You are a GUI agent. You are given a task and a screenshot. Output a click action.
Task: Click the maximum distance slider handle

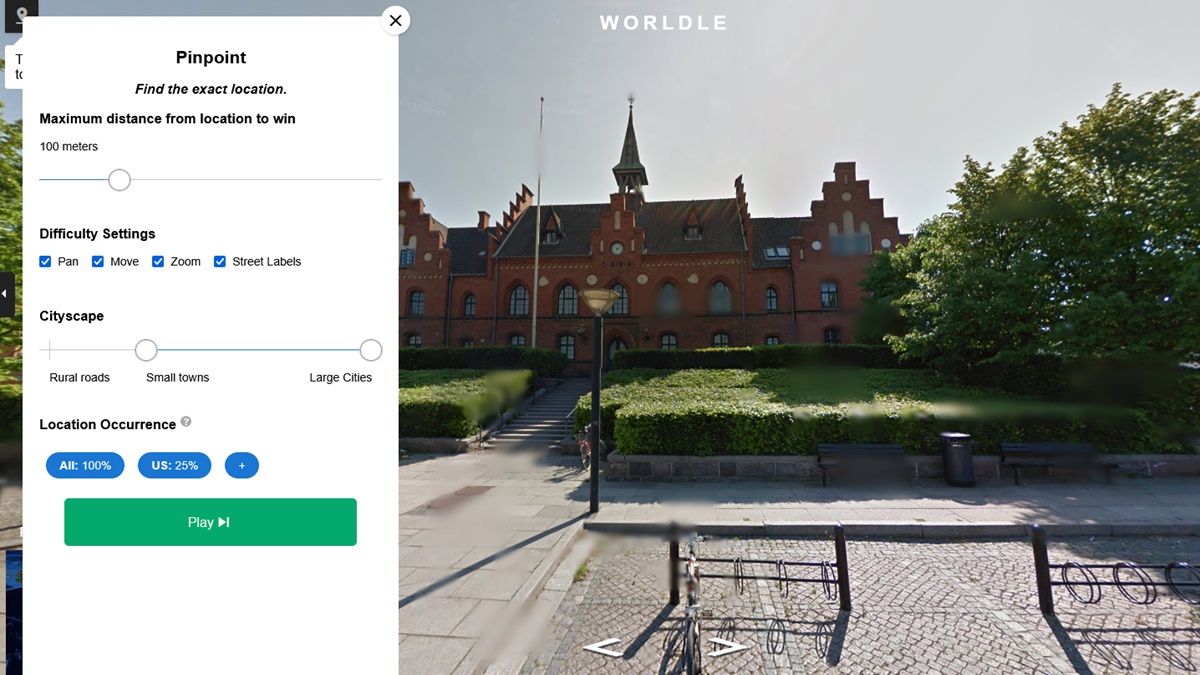point(119,180)
